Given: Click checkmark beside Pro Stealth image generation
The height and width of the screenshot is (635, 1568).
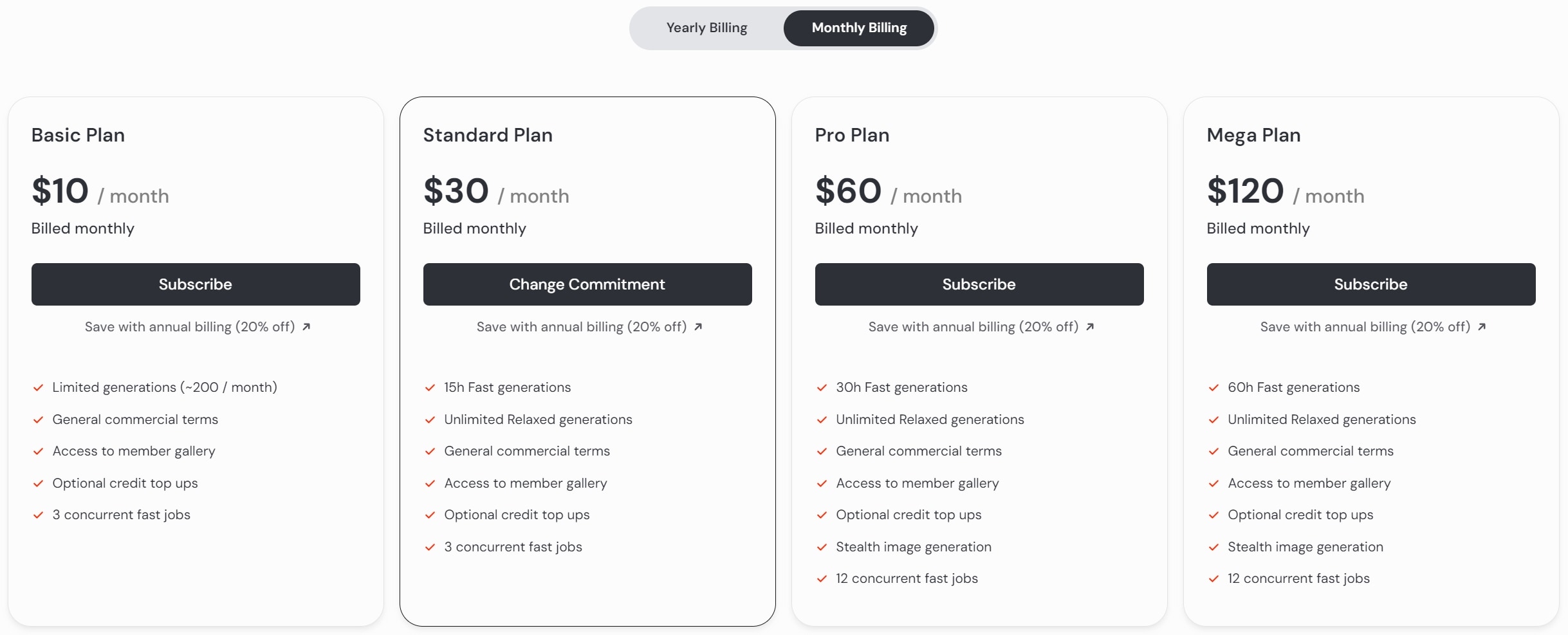Looking at the screenshot, I should (x=822, y=547).
